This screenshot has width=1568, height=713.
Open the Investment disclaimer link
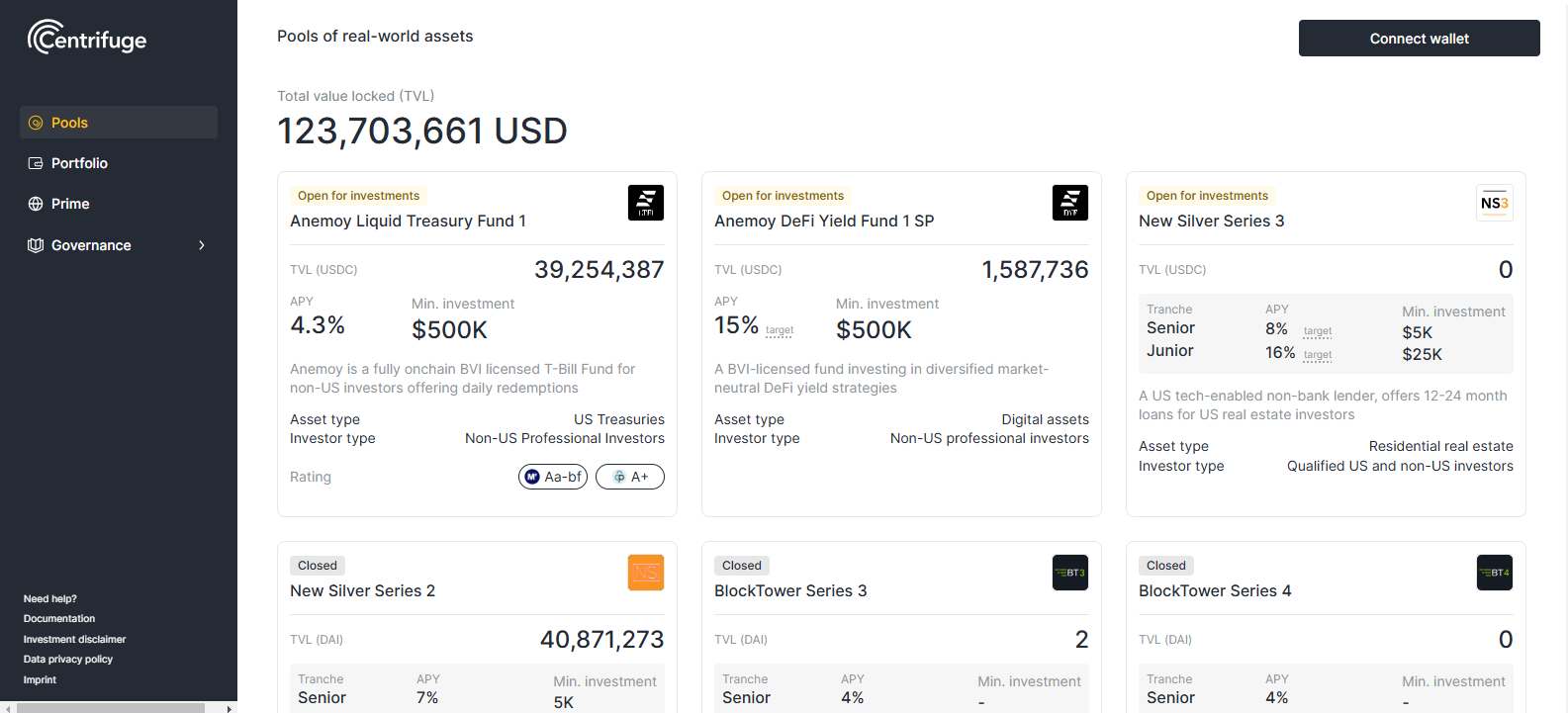tap(75, 639)
